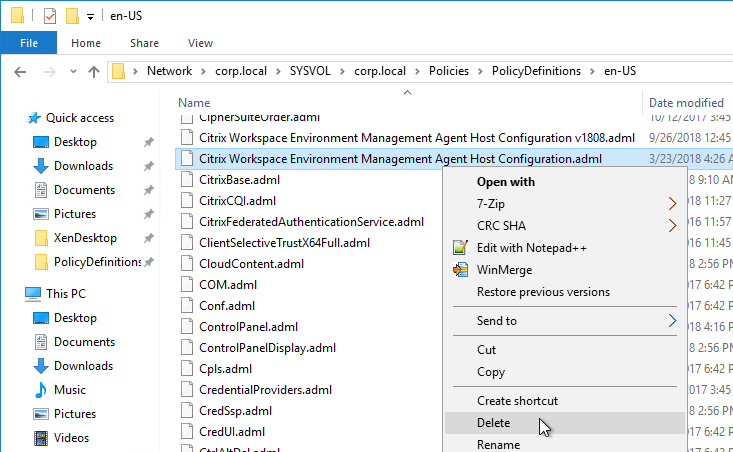Click Network in the address breadcrumb
The width and height of the screenshot is (733, 452).
(169, 71)
